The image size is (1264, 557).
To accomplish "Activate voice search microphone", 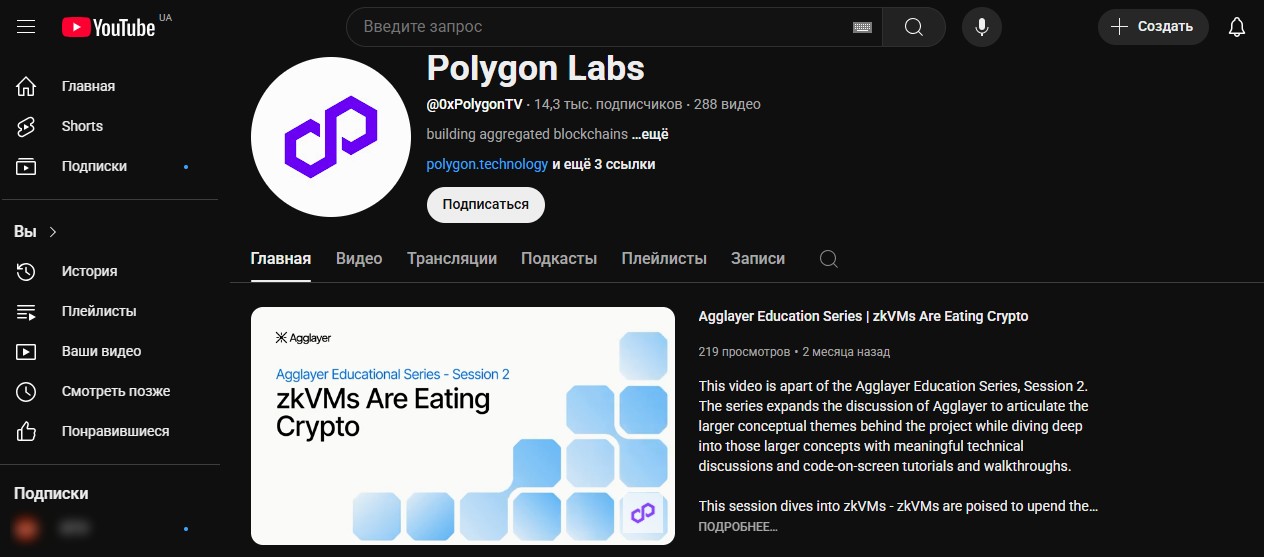I will point(982,27).
